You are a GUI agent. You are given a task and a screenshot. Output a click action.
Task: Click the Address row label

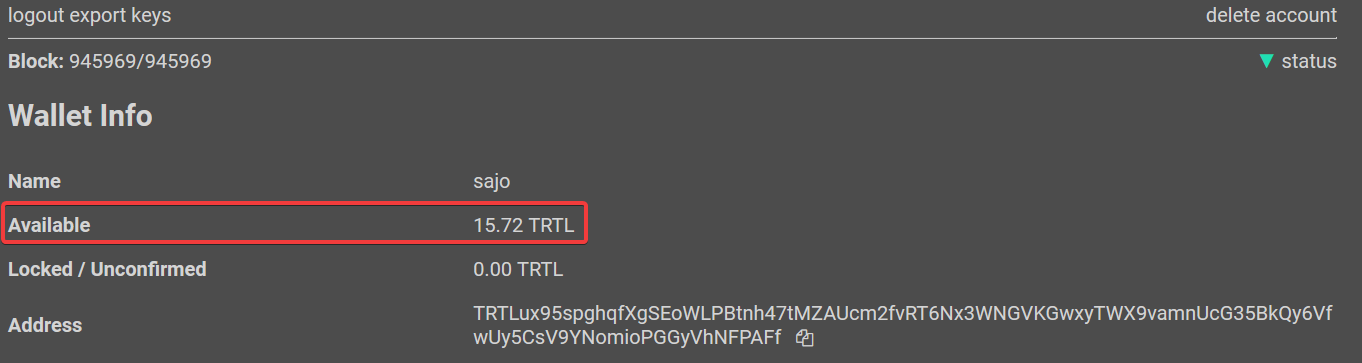tap(45, 325)
